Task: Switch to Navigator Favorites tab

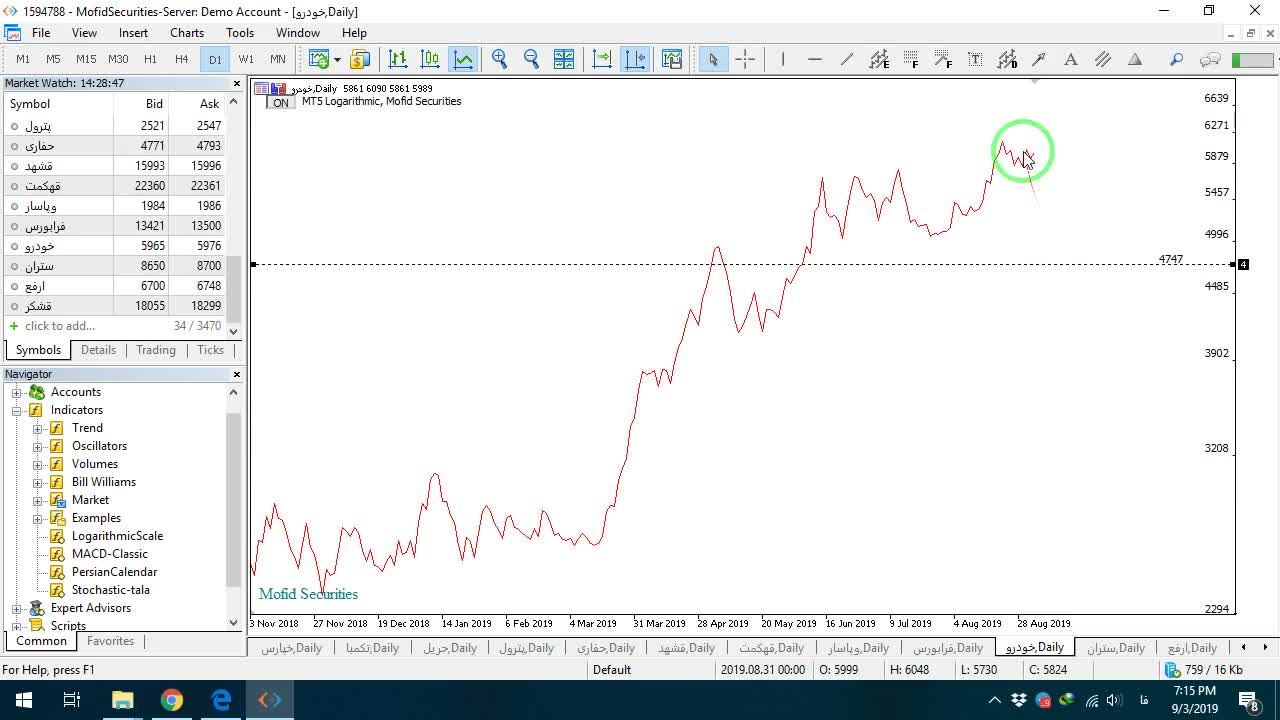Action: [110, 641]
